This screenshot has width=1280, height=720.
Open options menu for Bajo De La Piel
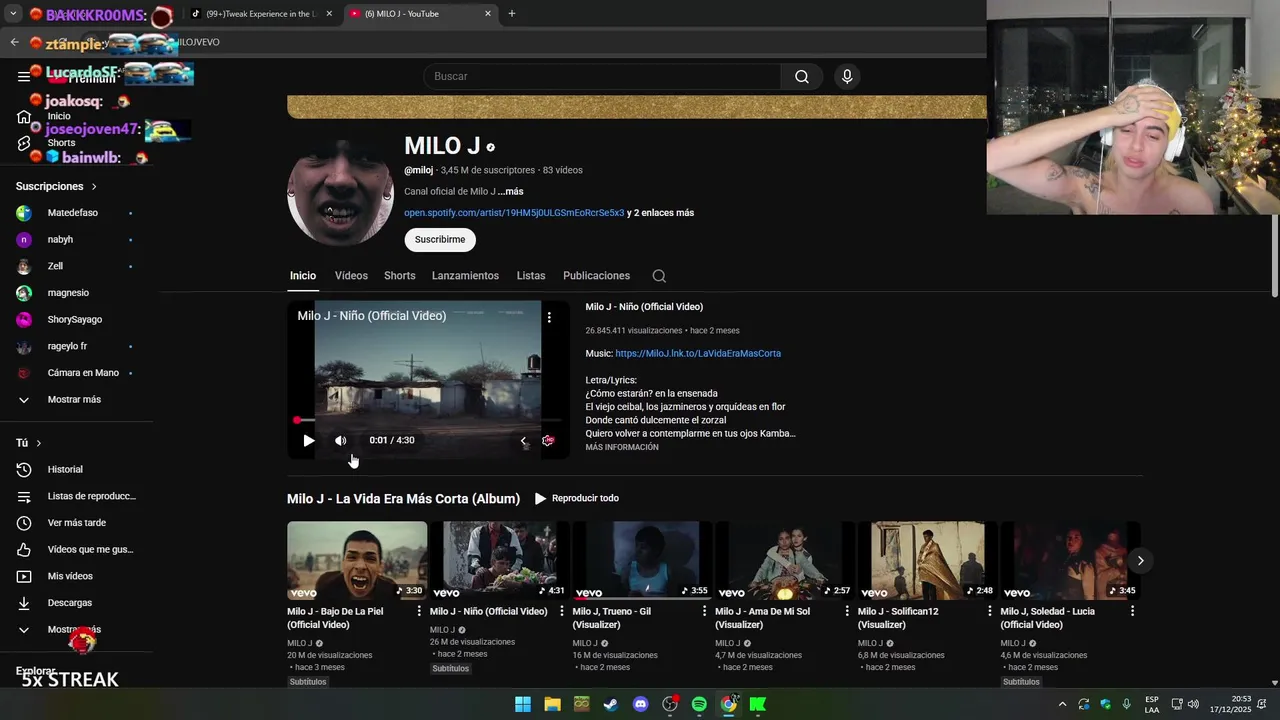419,611
